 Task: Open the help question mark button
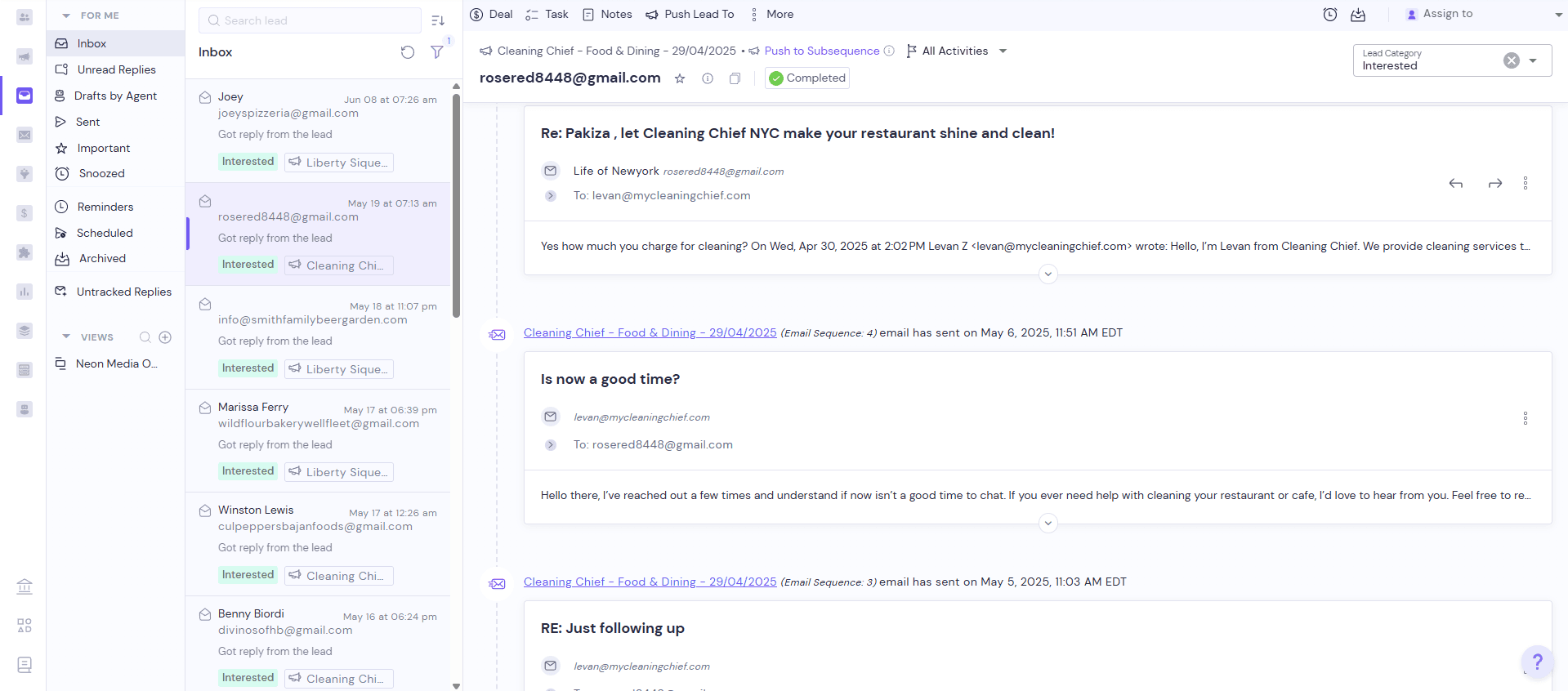[x=1537, y=662]
